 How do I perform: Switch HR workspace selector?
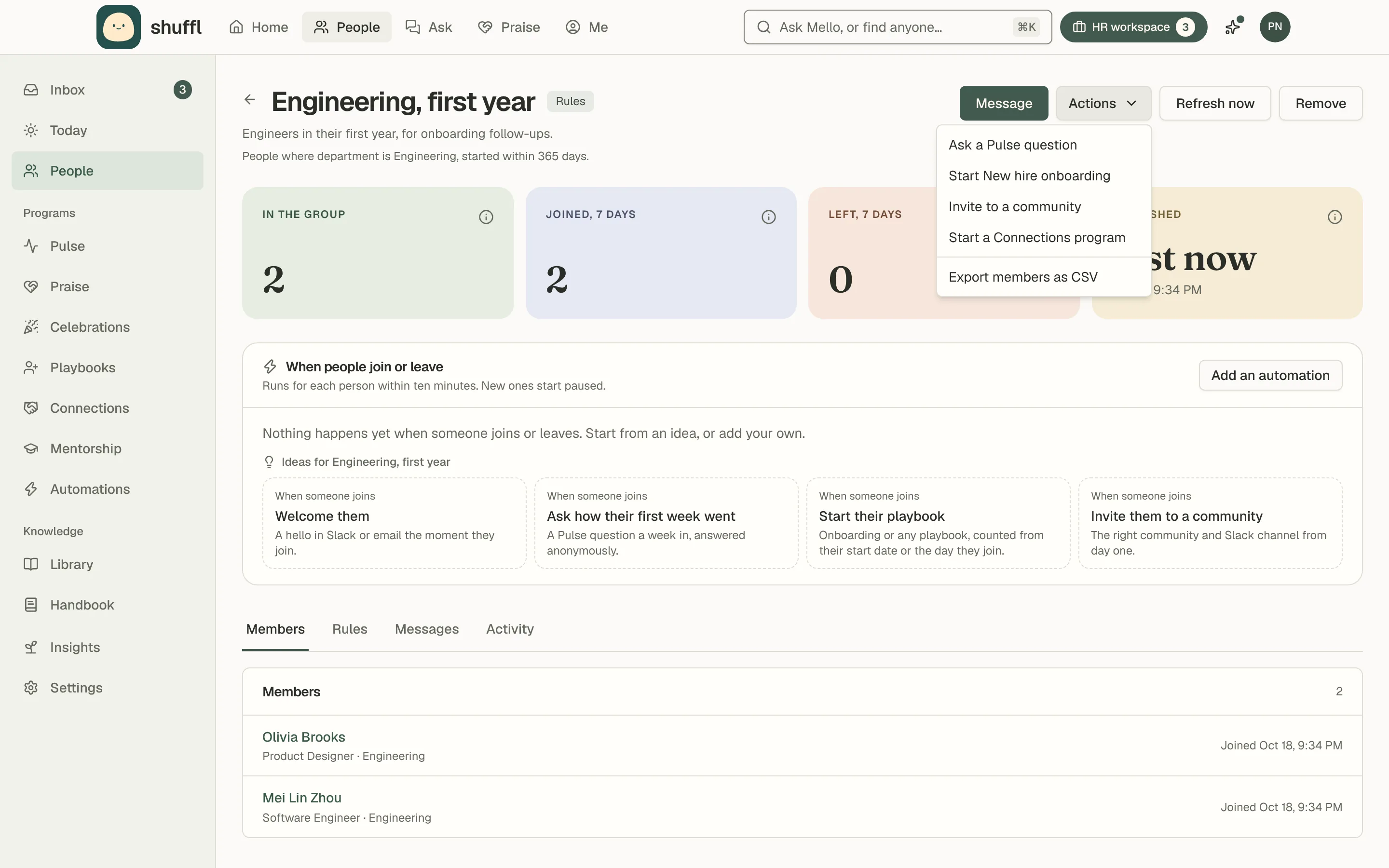pos(1133,27)
